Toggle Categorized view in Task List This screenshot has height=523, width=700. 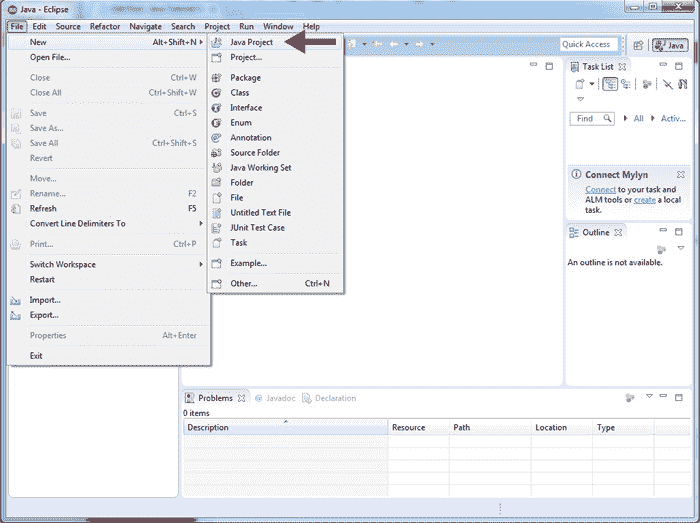click(610, 84)
